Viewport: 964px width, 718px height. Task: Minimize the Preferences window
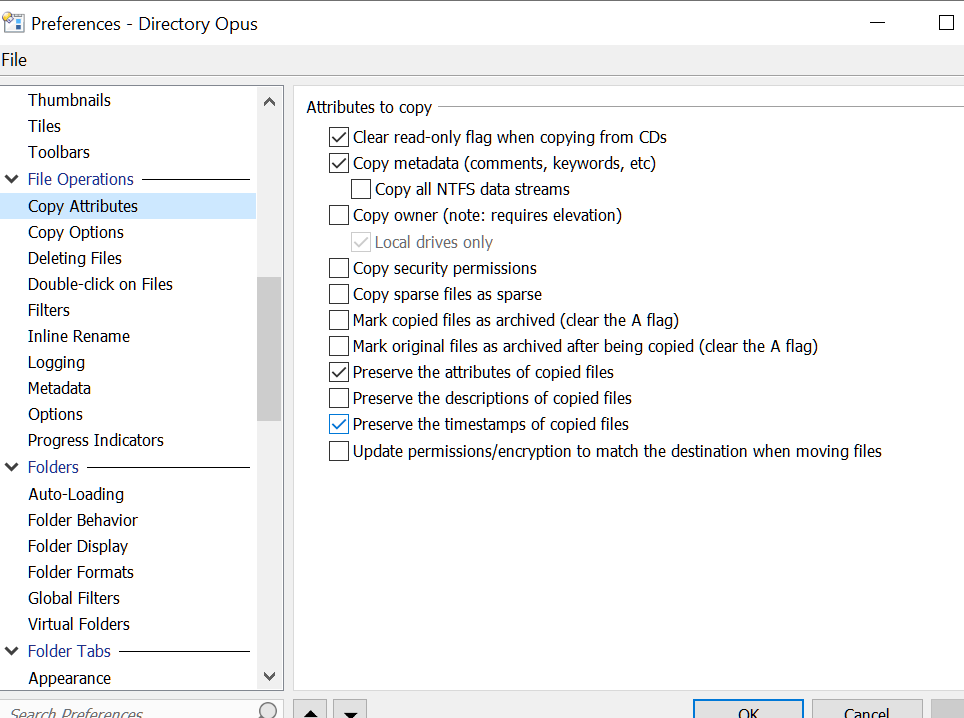pos(877,23)
